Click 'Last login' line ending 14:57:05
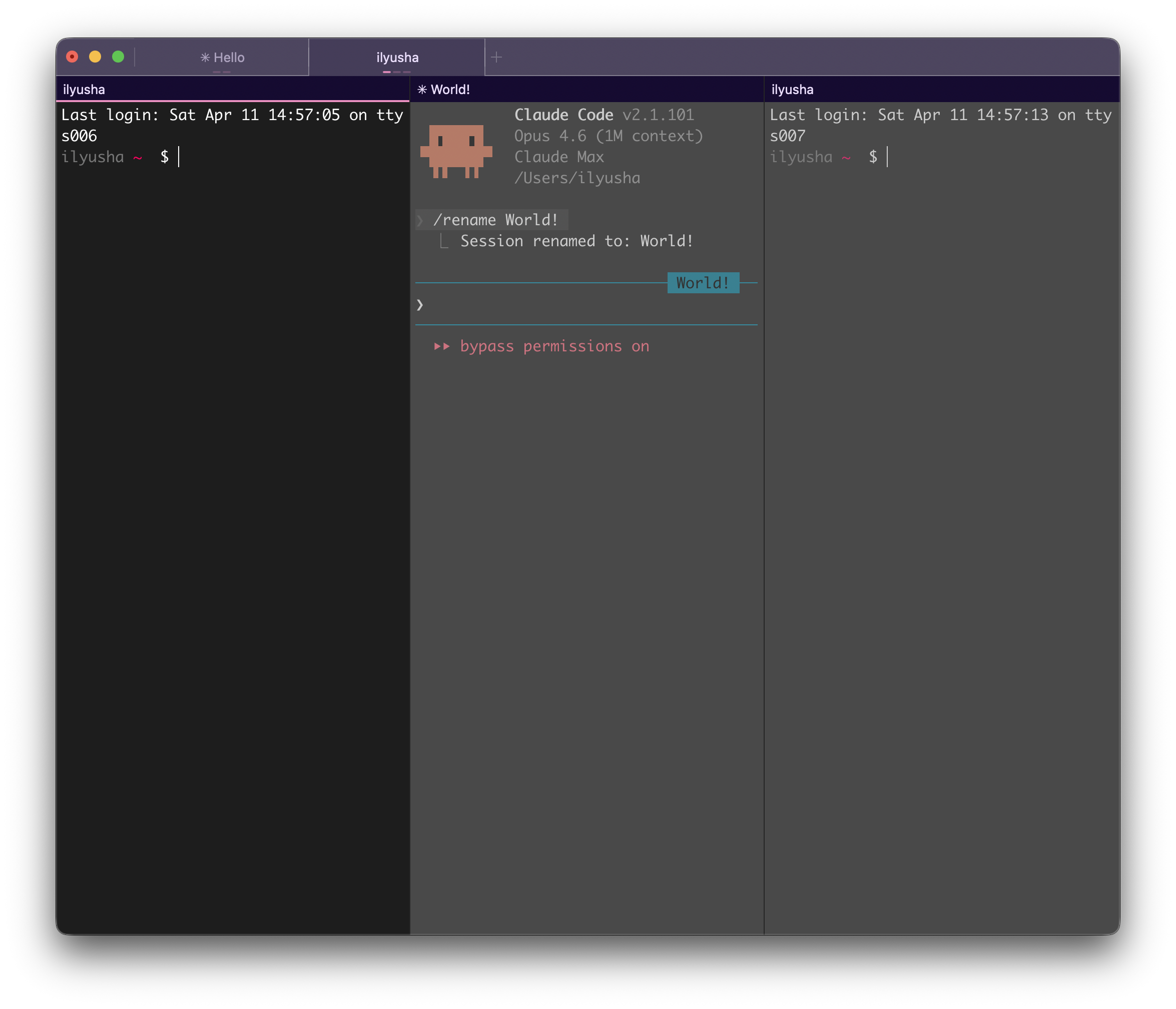Screen dimensions: 1176x1009 [x=232, y=115]
